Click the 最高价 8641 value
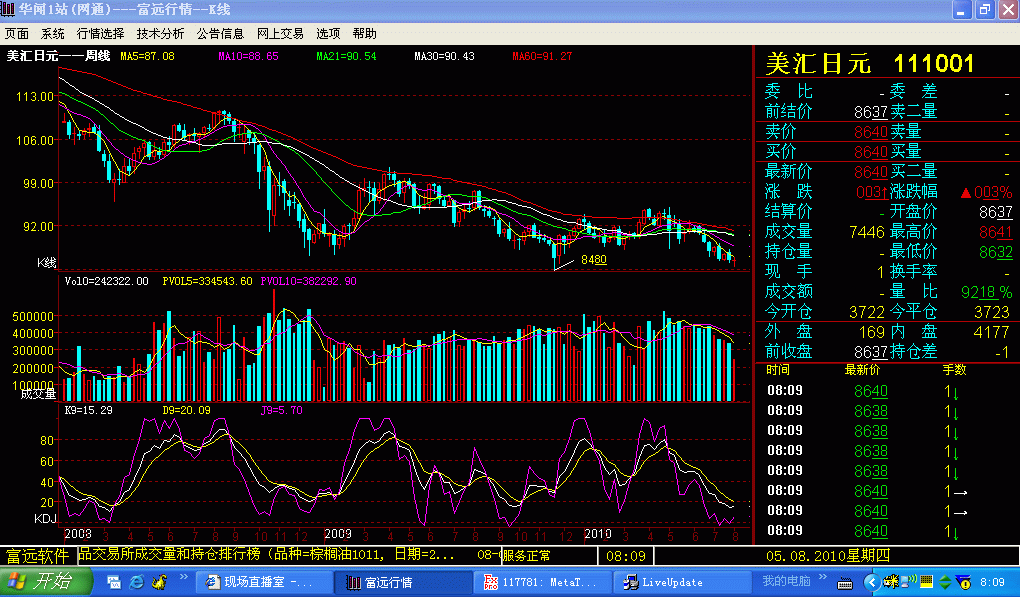The height and width of the screenshot is (597, 1020). click(995, 232)
